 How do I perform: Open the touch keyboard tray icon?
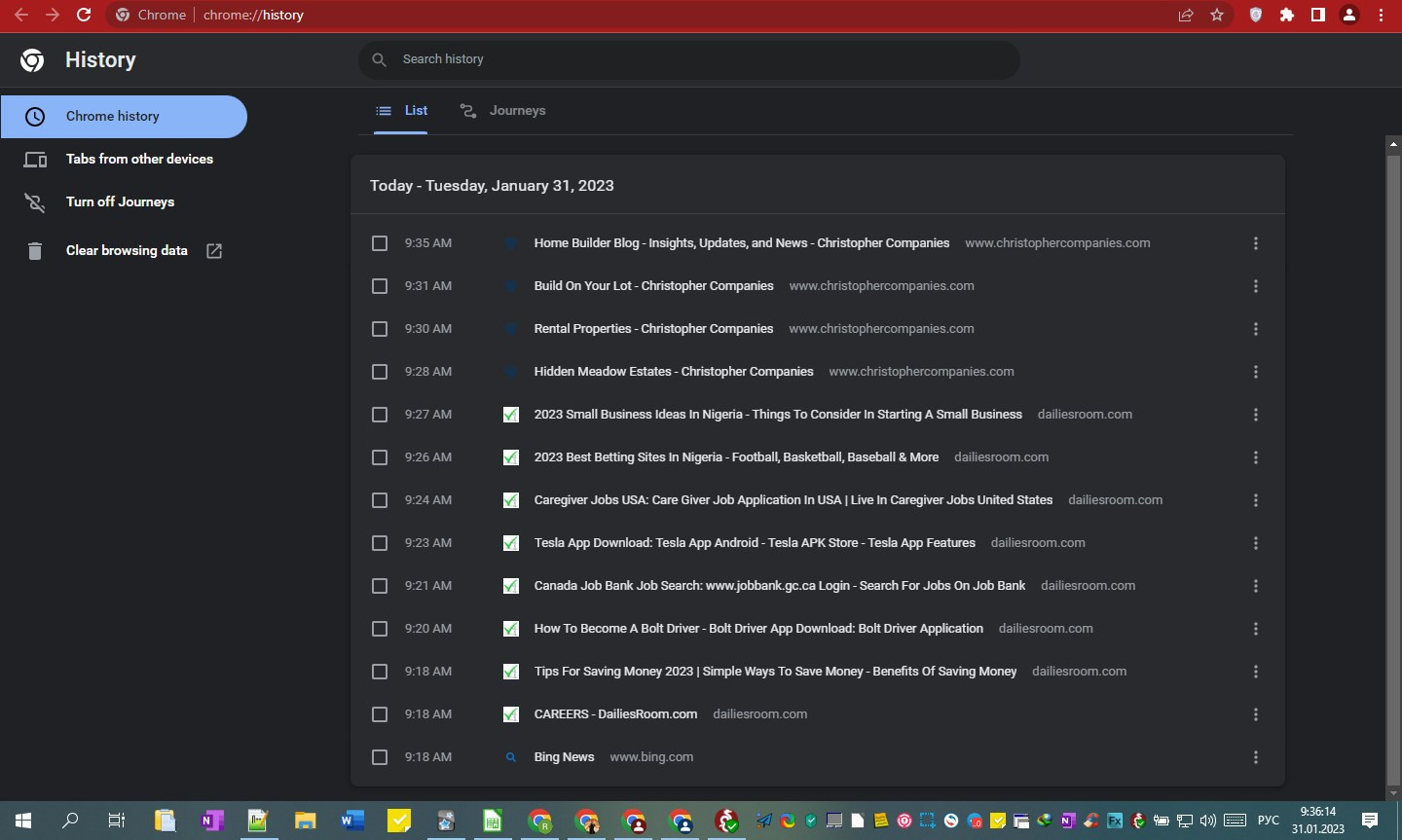[x=1236, y=821]
